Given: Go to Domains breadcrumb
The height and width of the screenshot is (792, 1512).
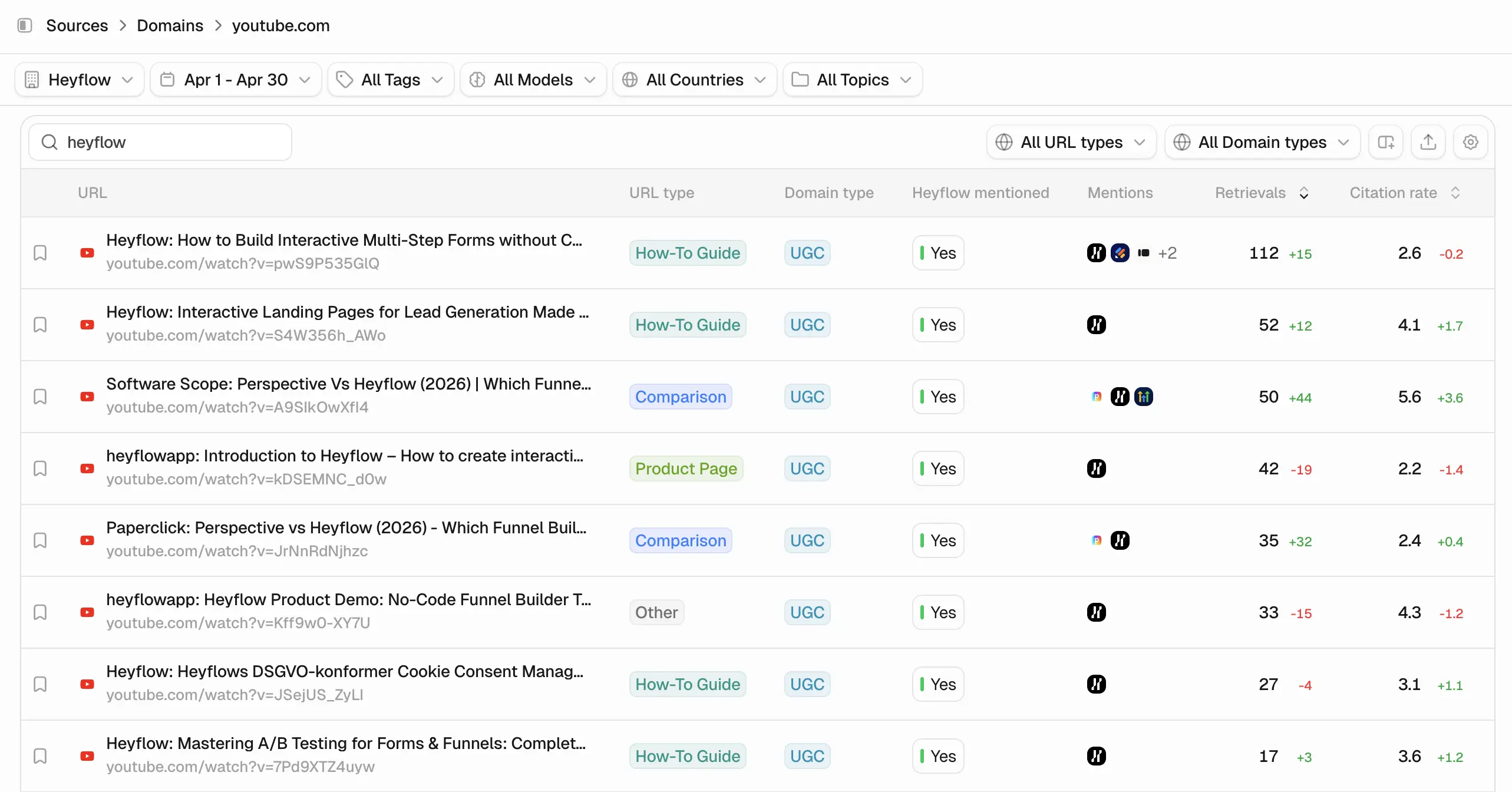Looking at the screenshot, I should [x=170, y=25].
